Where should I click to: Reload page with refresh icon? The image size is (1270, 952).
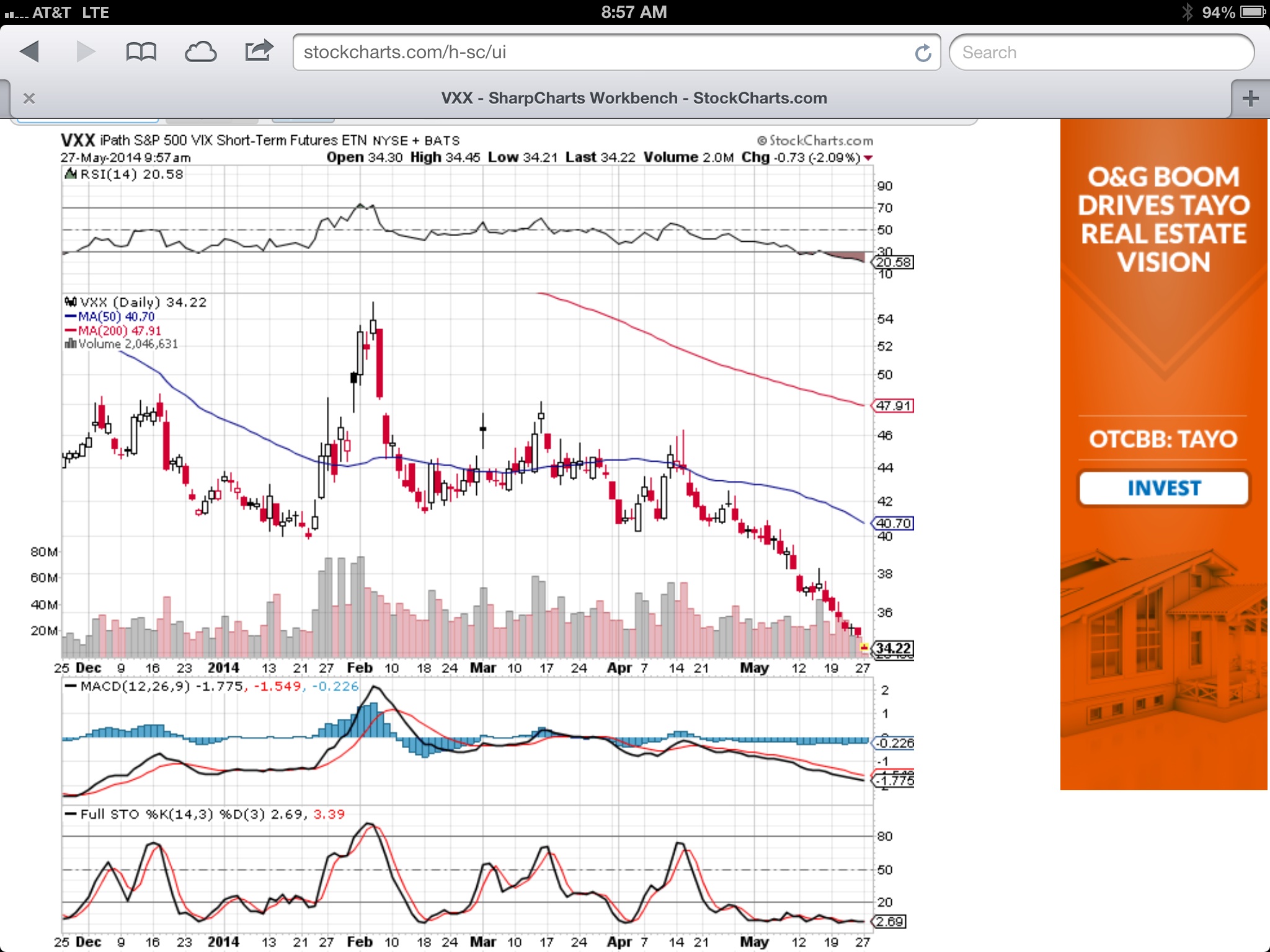tap(923, 53)
